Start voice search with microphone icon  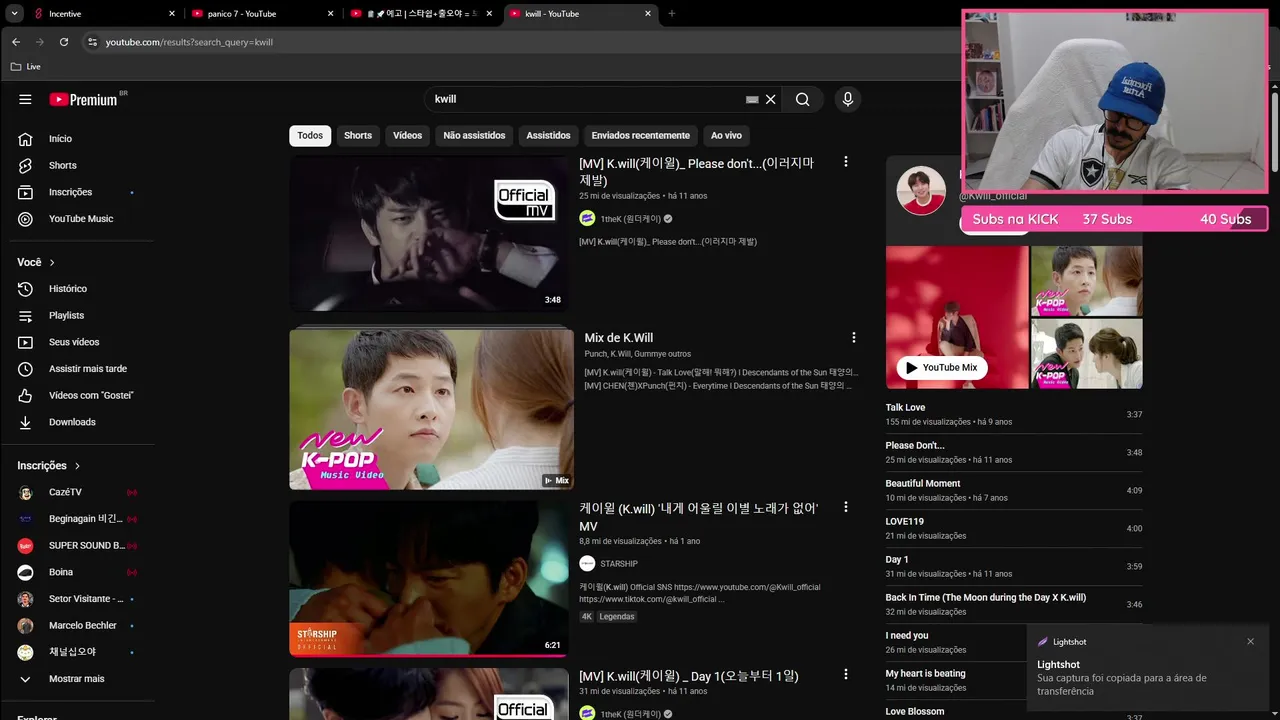click(848, 99)
